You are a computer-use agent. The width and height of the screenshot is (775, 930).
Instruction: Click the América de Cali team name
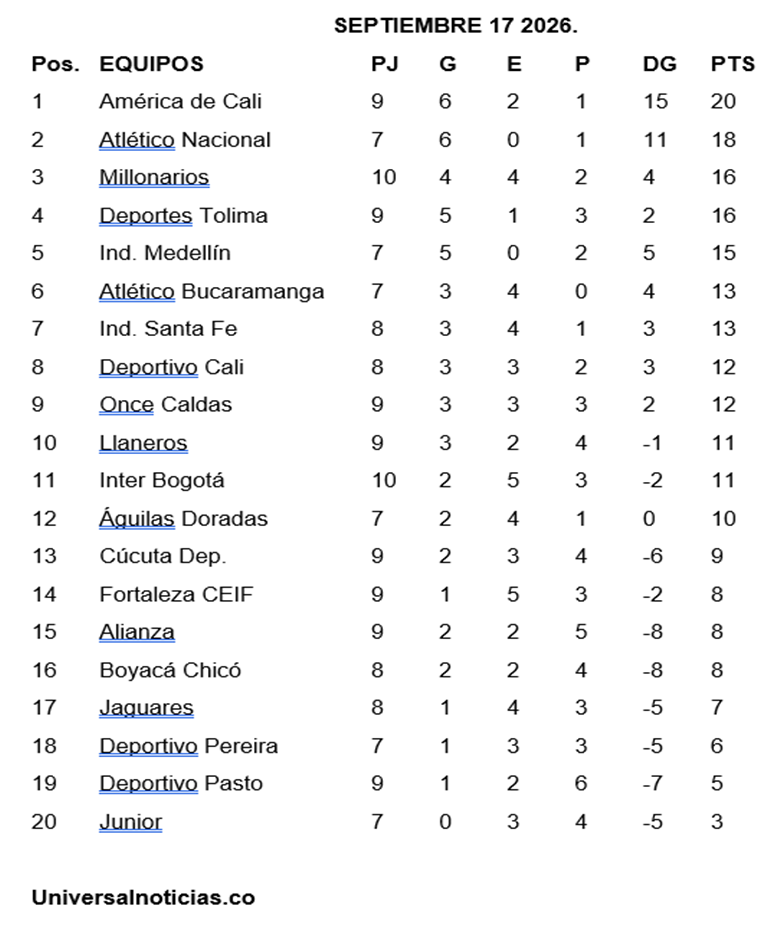pyautogui.click(x=180, y=101)
